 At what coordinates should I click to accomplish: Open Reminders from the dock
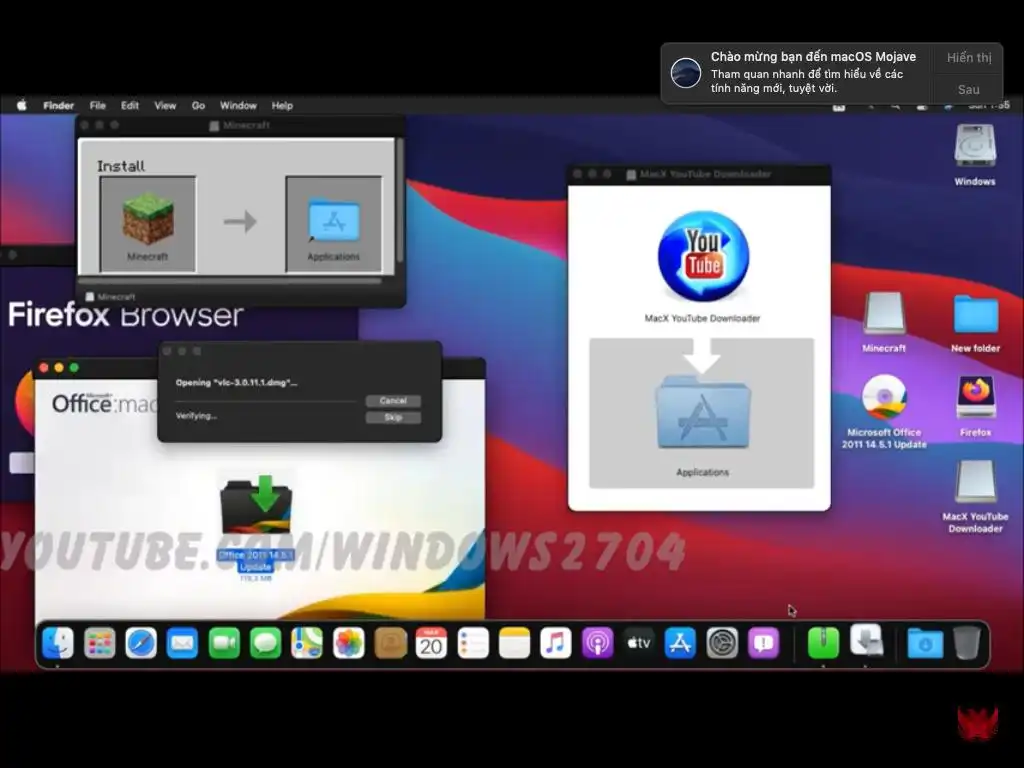point(473,643)
